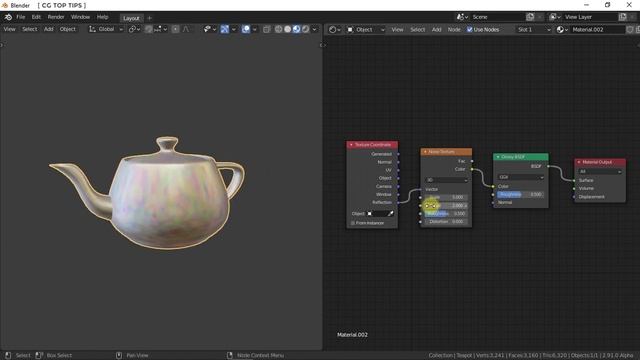Viewport: 640px width, 360px height.
Task: Adjust the Noise Texture Distortion value
Action: 447,222
